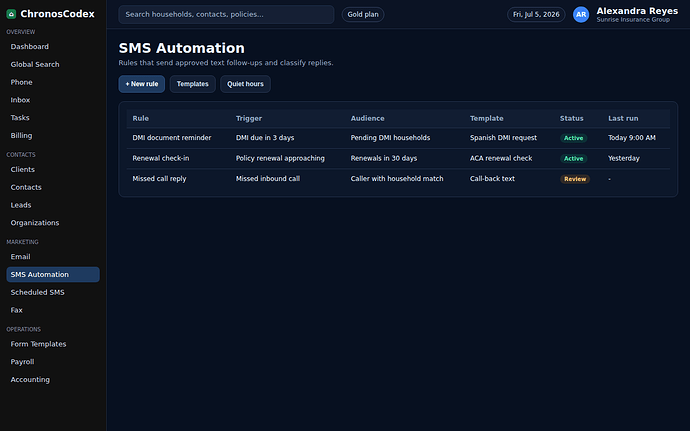This screenshot has height=431, width=690.
Task: Select the DMI document reminder rule
Action: point(172,138)
